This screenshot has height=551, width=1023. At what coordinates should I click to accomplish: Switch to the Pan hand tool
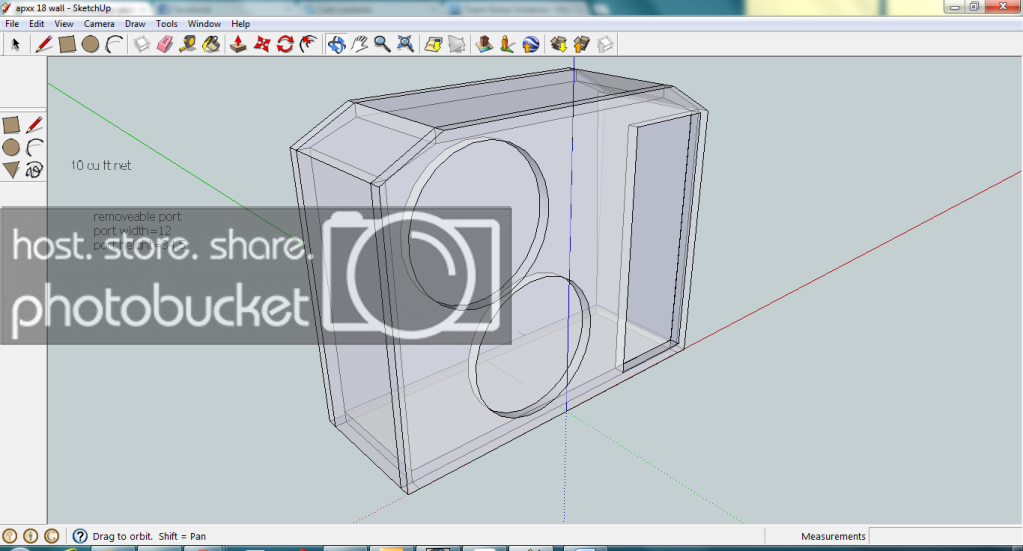point(359,44)
